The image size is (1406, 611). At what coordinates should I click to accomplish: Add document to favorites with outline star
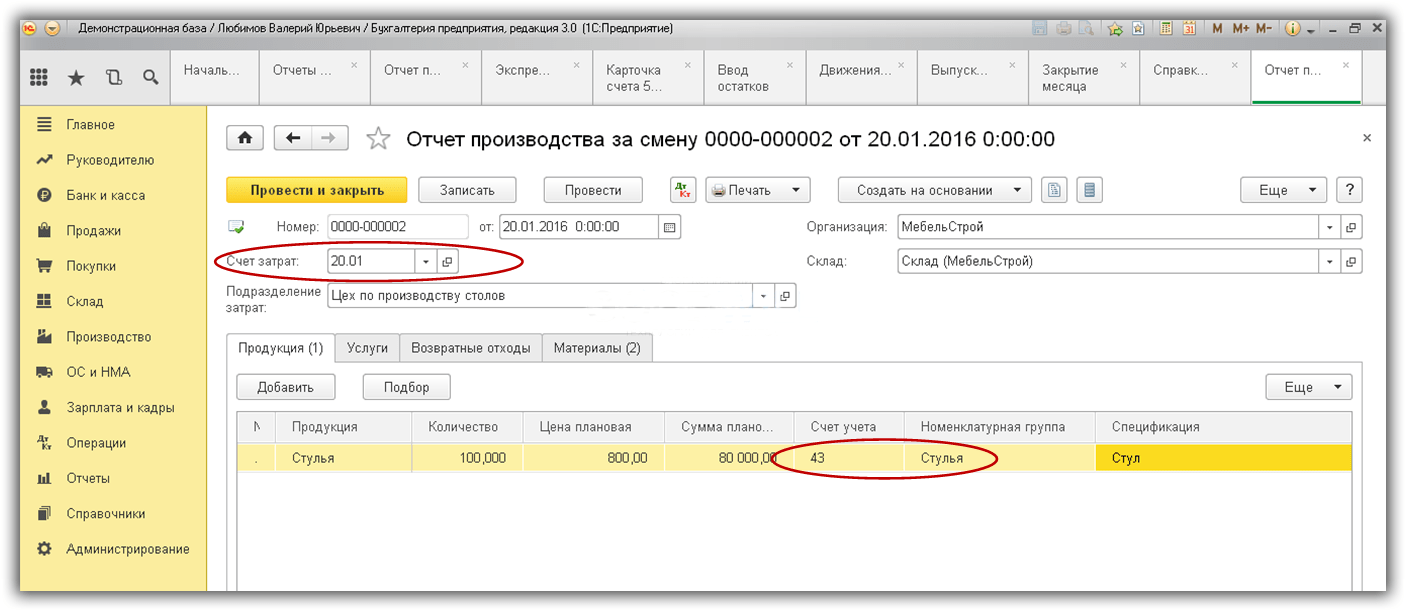click(x=377, y=139)
